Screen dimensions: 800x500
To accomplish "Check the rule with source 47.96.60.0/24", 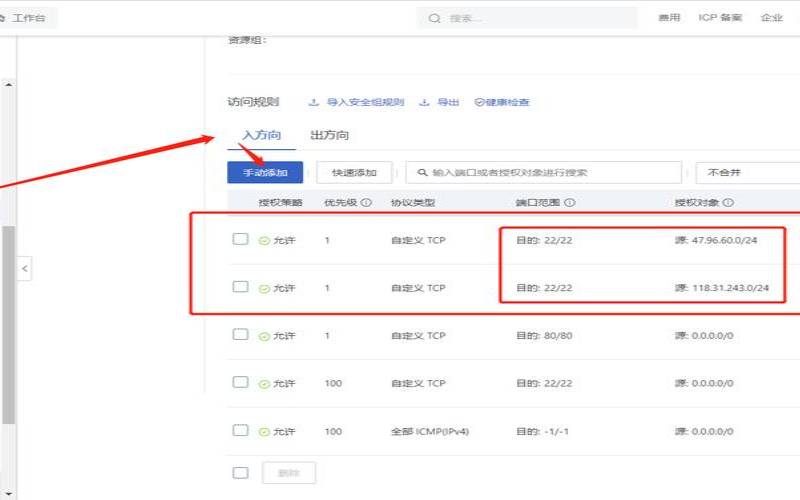I will (x=240, y=239).
